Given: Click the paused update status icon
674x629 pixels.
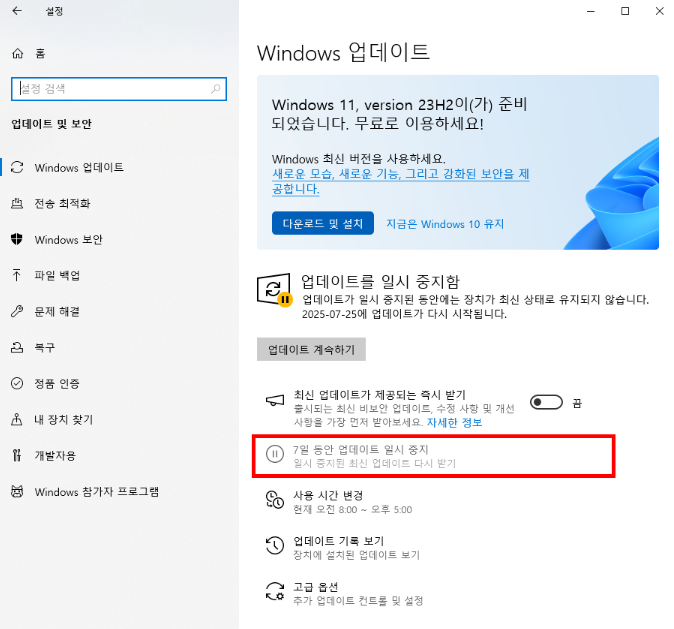Looking at the screenshot, I should (x=274, y=290).
